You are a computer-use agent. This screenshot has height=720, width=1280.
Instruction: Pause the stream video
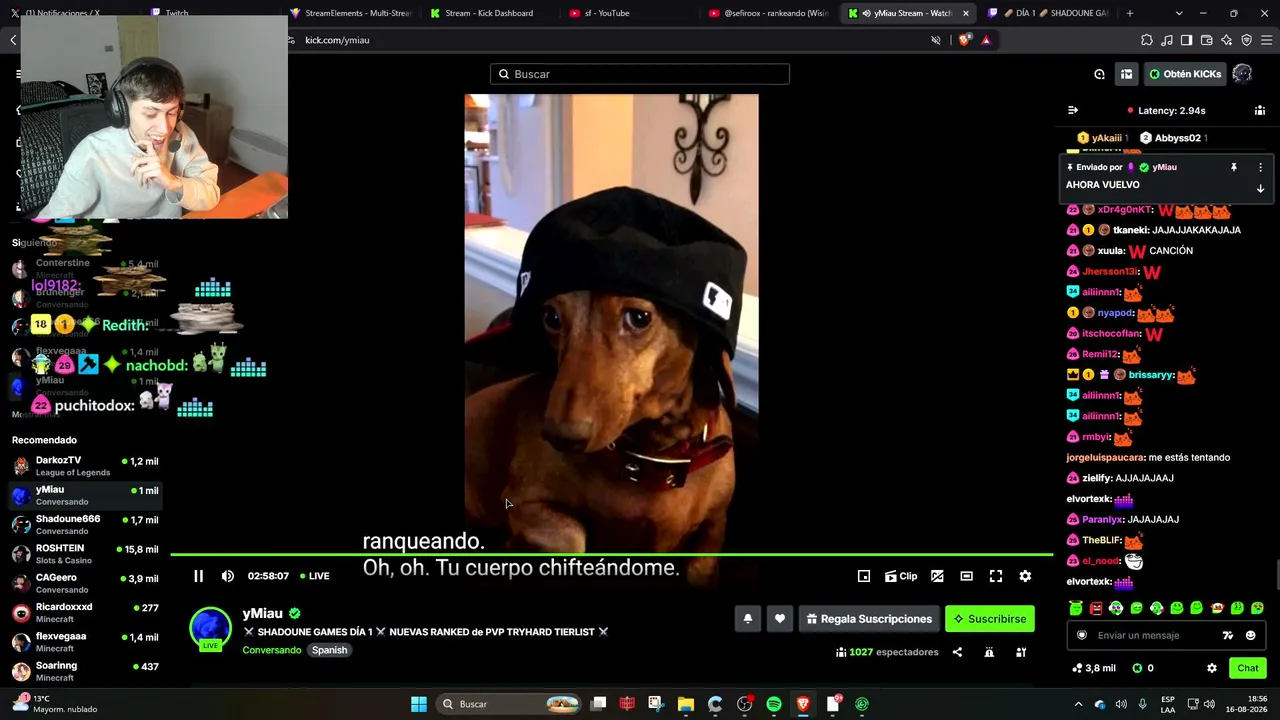(198, 576)
